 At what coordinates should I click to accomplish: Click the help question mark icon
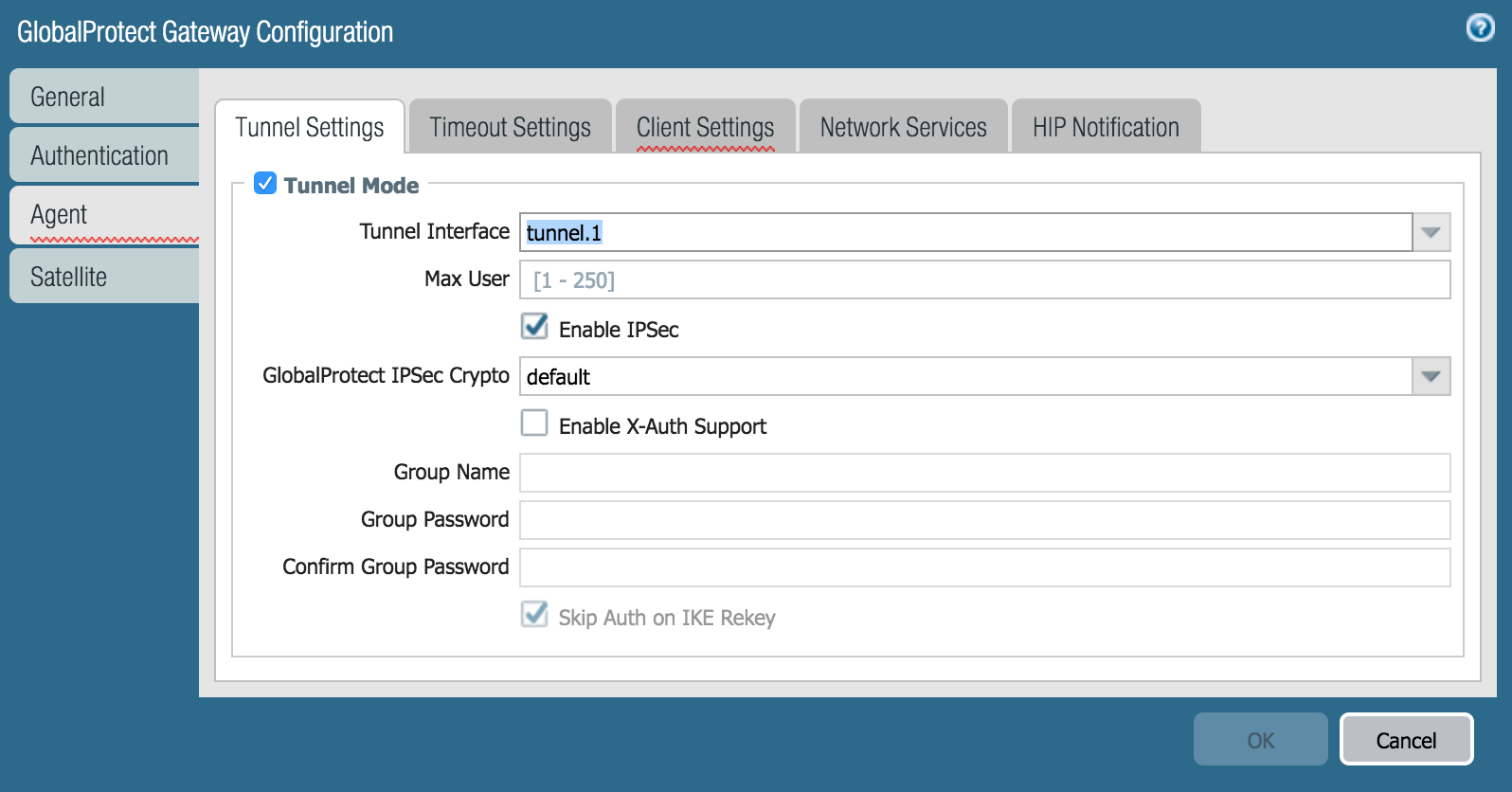pyautogui.click(x=1480, y=28)
